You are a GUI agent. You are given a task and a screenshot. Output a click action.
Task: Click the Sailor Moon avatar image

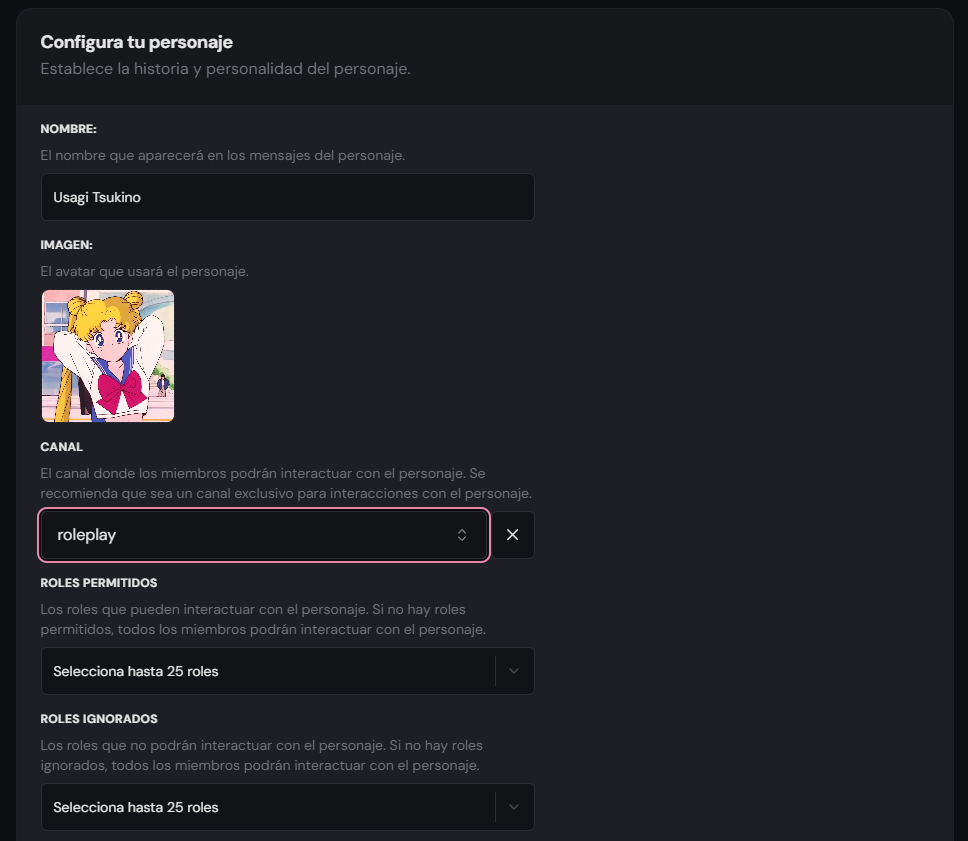pyautogui.click(x=108, y=356)
